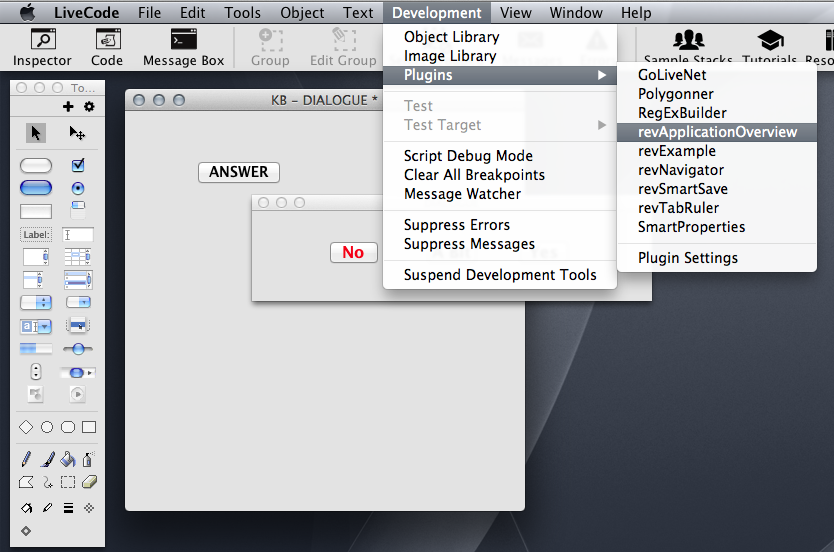Click the small diamond shape picker
The image size is (834, 552).
pyautogui.click(x=26, y=531)
